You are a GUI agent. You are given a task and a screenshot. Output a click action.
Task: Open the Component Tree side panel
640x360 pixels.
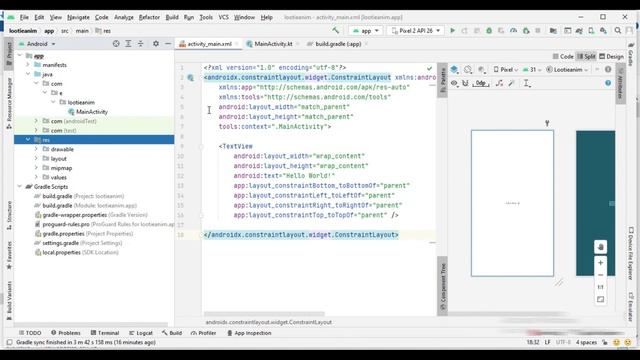pos(442,287)
